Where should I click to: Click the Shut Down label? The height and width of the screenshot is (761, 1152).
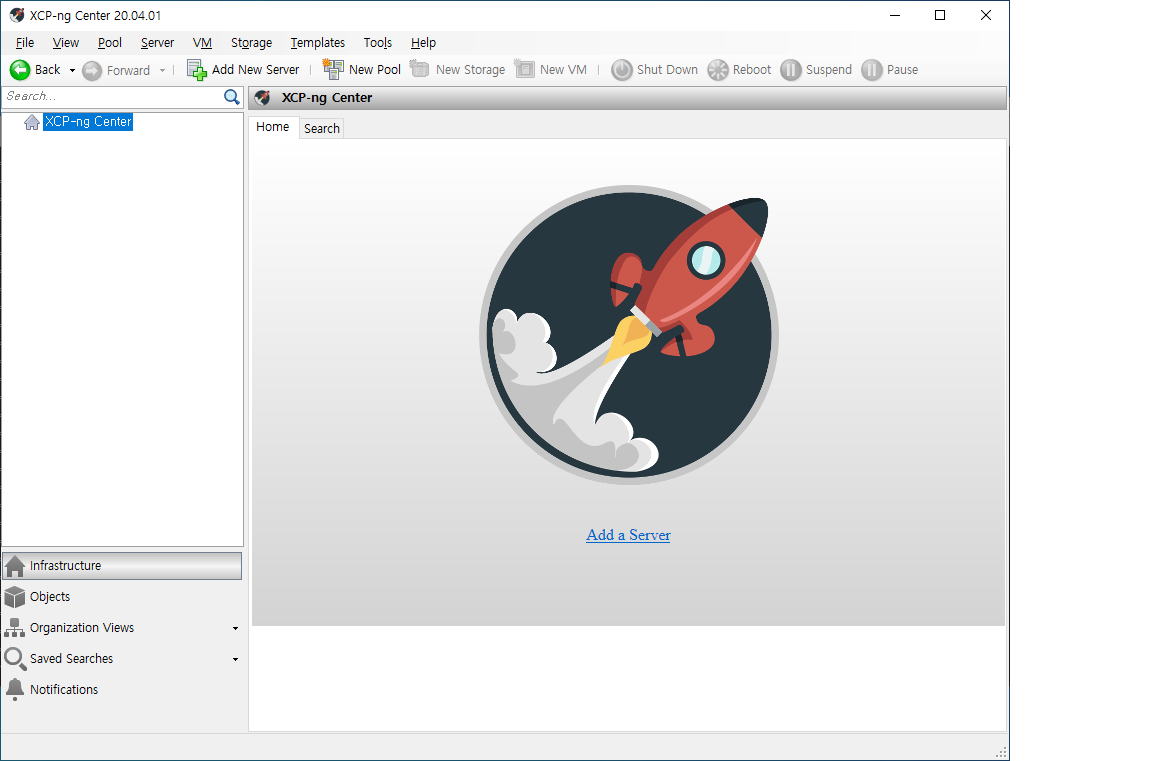click(667, 70)
